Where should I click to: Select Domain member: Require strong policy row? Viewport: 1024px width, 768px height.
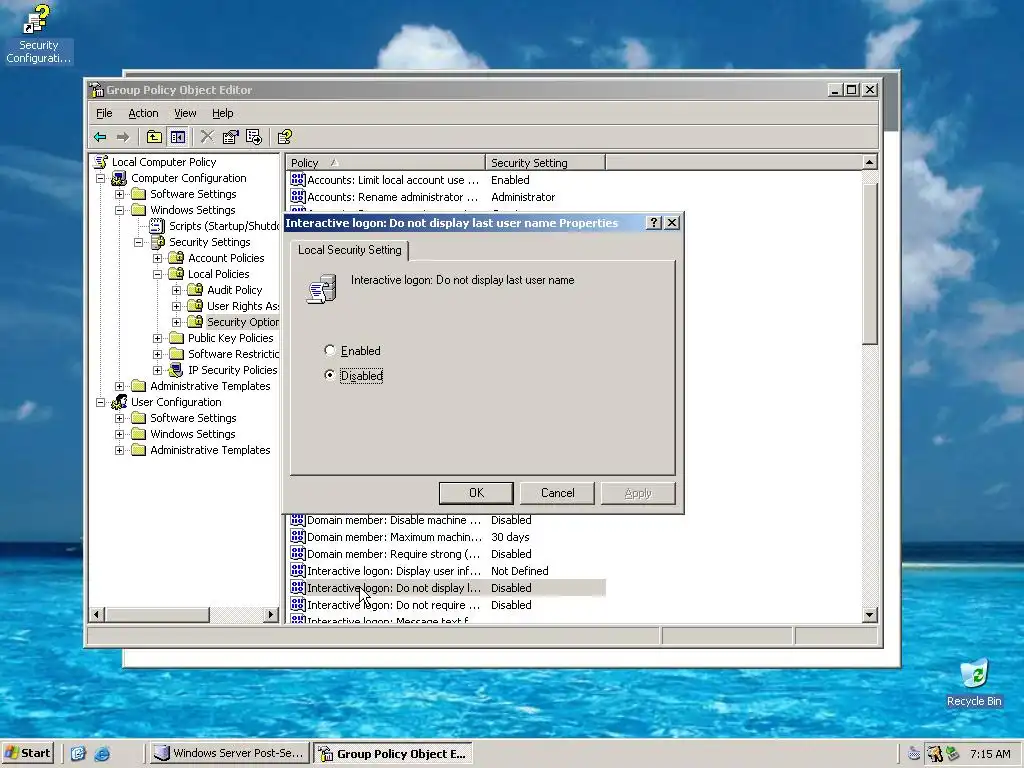pos(447,554)
